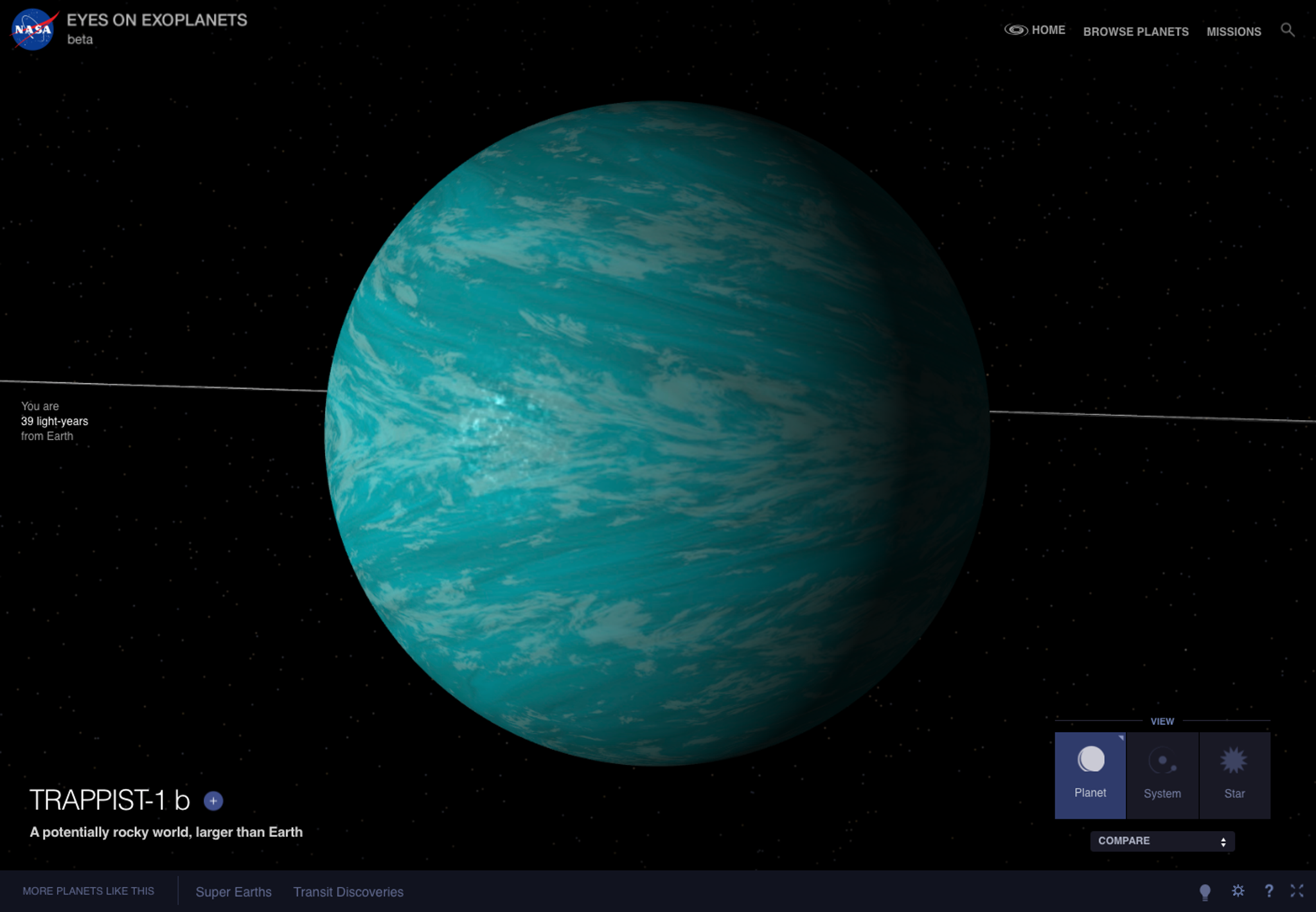
Task: Click the galaxy icon next to HOME
Action: point(1016,30)
